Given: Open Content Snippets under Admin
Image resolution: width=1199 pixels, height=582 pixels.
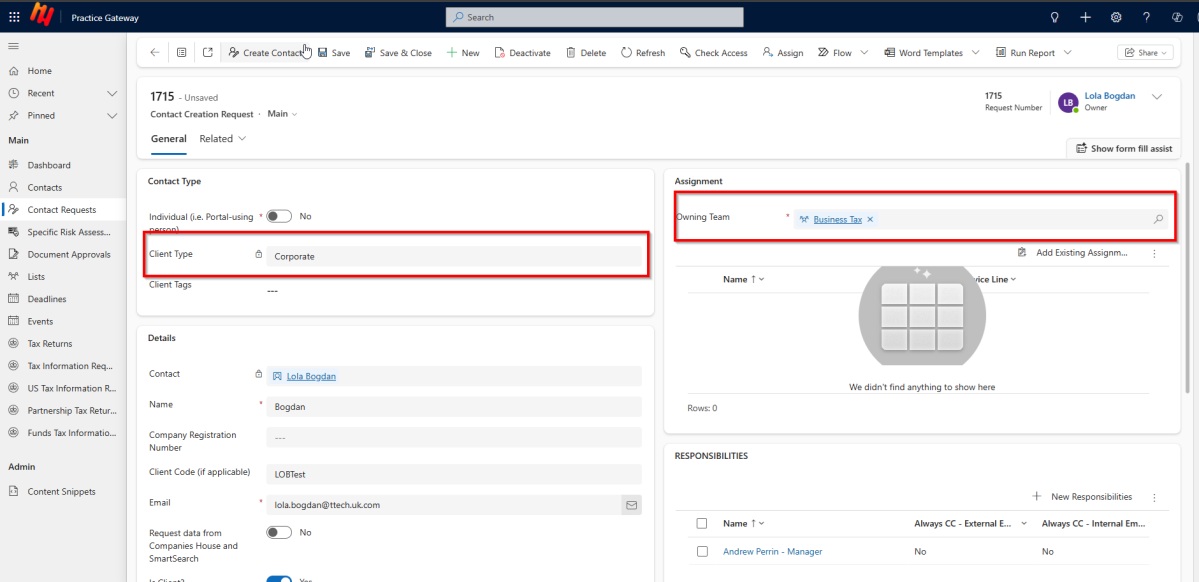Looking at the screenshot, I should (x=63, y=492).
